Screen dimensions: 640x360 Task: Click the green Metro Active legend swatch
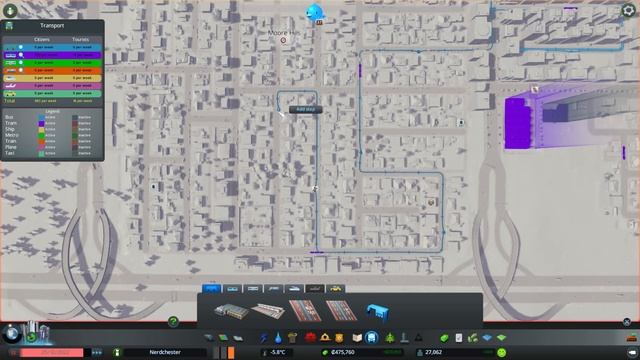pyautogui.click(x=41, y=135)
